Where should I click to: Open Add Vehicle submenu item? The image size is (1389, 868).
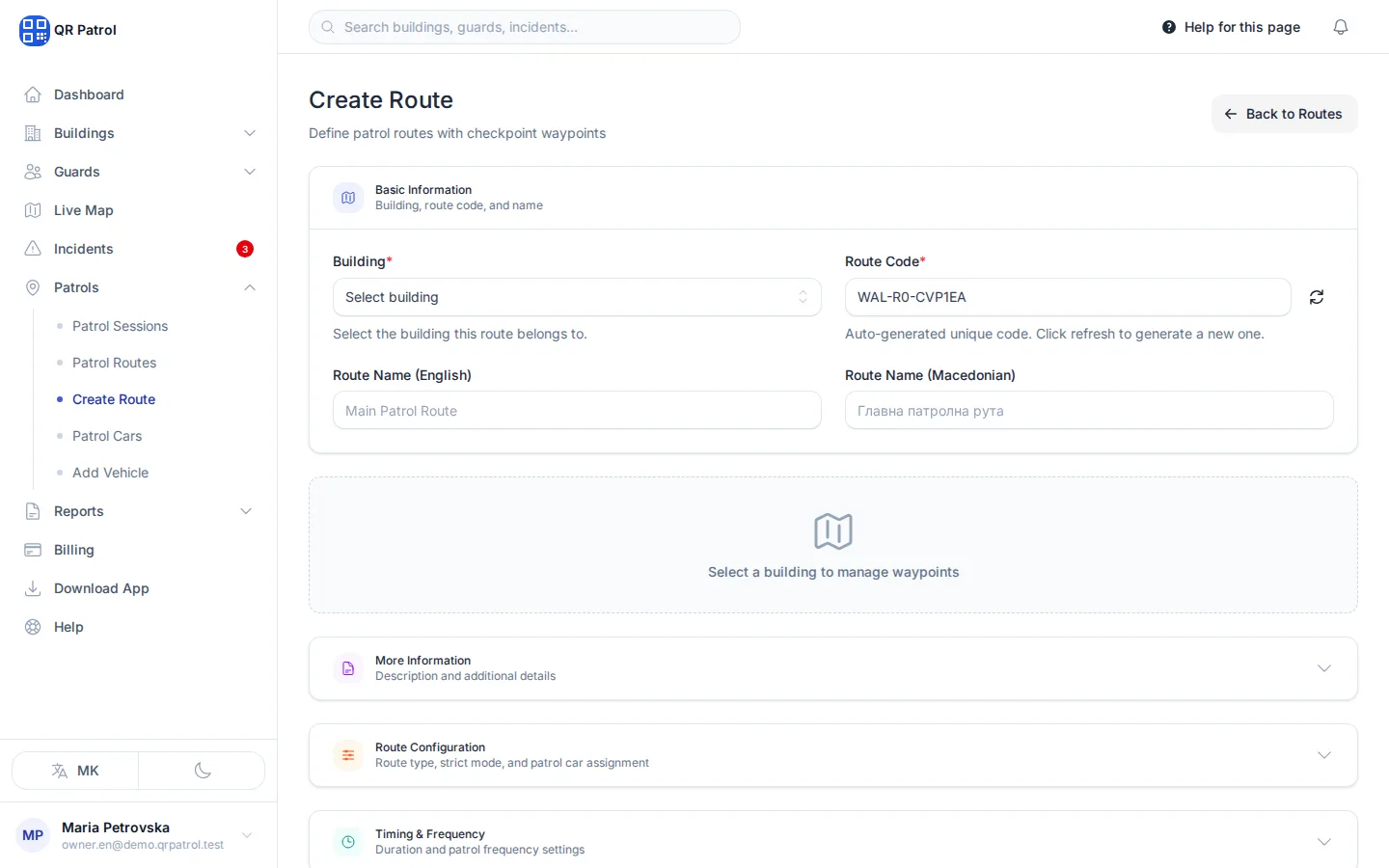110,473
